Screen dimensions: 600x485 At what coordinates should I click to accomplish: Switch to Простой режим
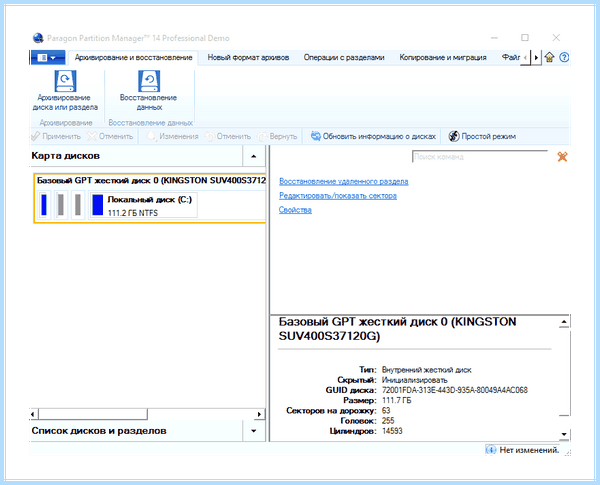point(482,136)
